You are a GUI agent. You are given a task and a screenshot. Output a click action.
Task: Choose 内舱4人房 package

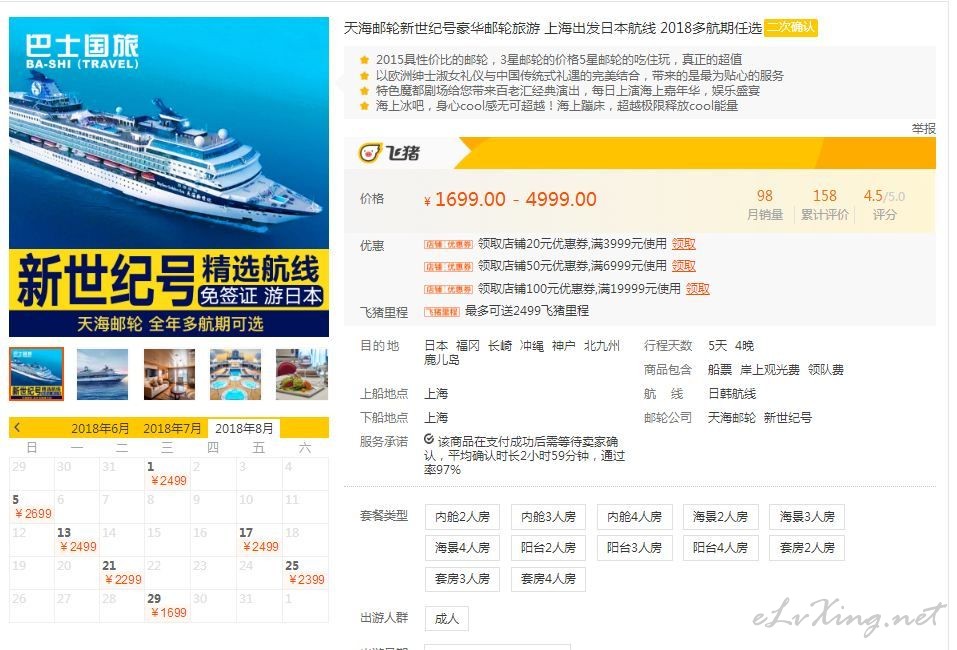click(x=634, y=517)
